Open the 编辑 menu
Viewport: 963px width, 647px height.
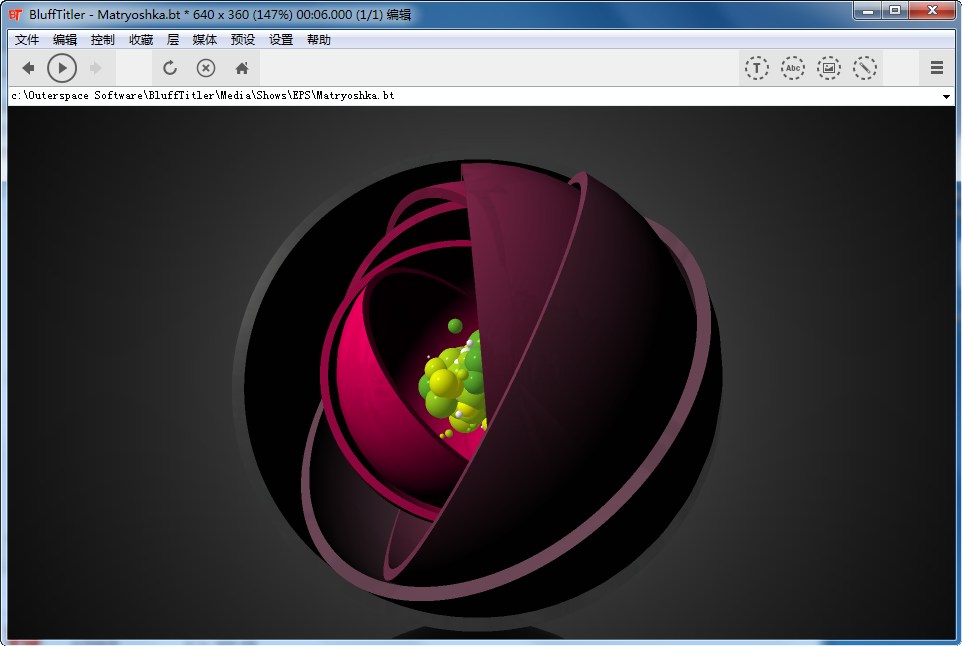pos(65,40)
